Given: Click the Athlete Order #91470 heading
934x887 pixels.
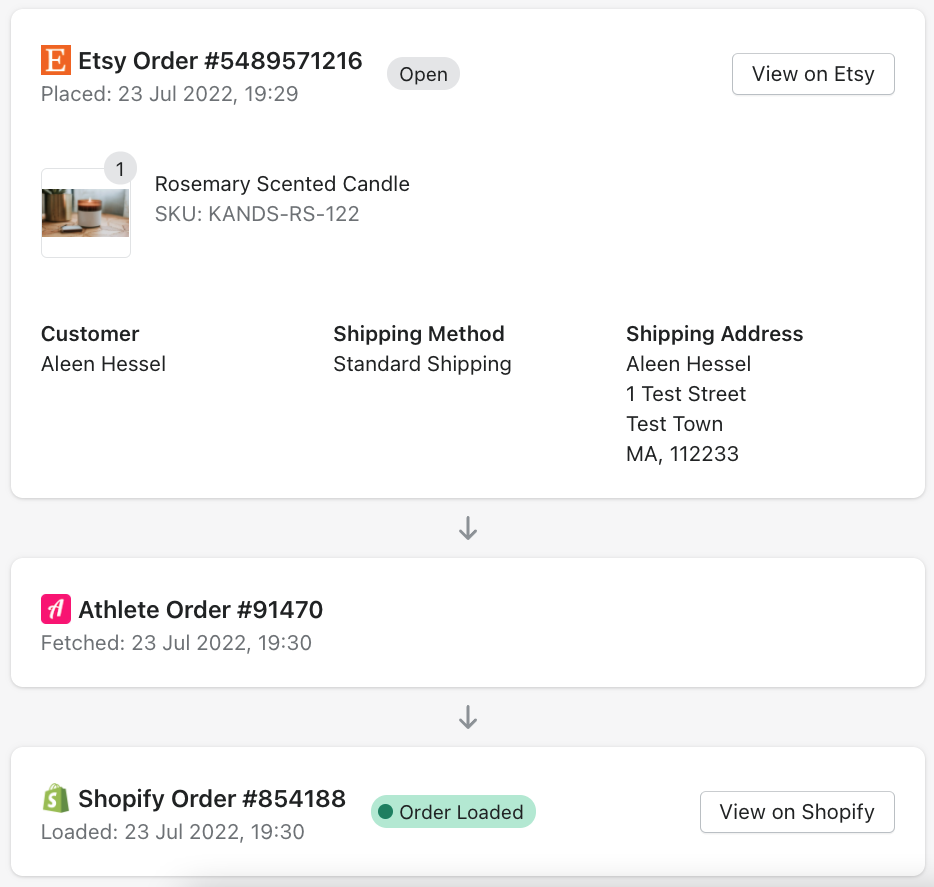Looking at the screenshot, I should click(x=200, y=609).
